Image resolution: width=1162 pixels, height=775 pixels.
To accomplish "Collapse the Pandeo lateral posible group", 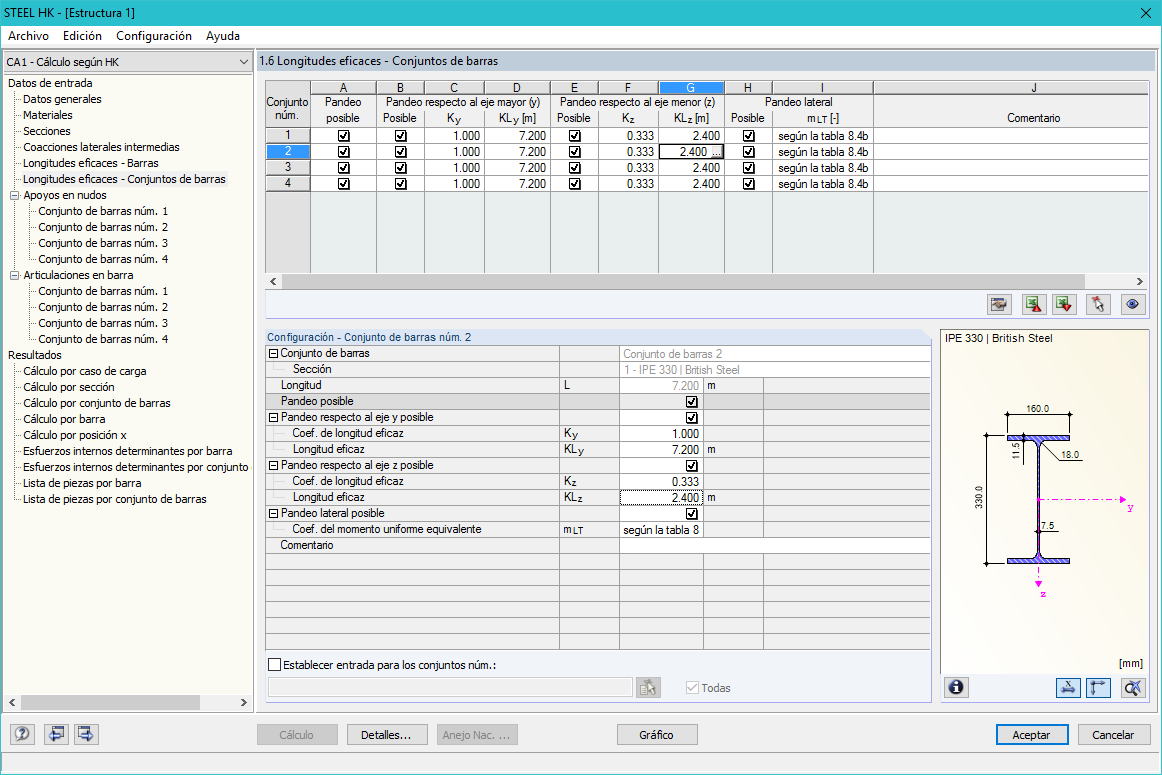I will (x=273, y=513).
